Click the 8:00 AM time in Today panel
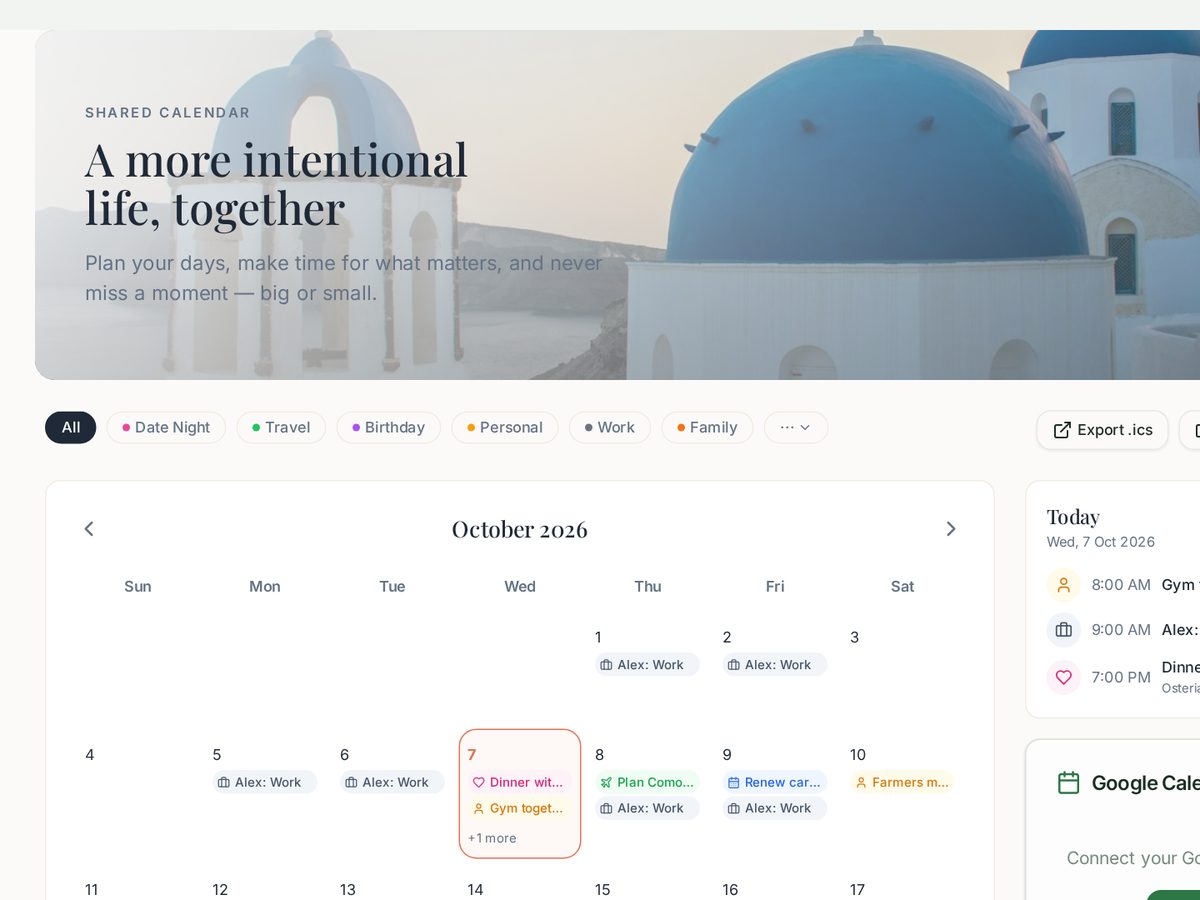 [1121, 585]
